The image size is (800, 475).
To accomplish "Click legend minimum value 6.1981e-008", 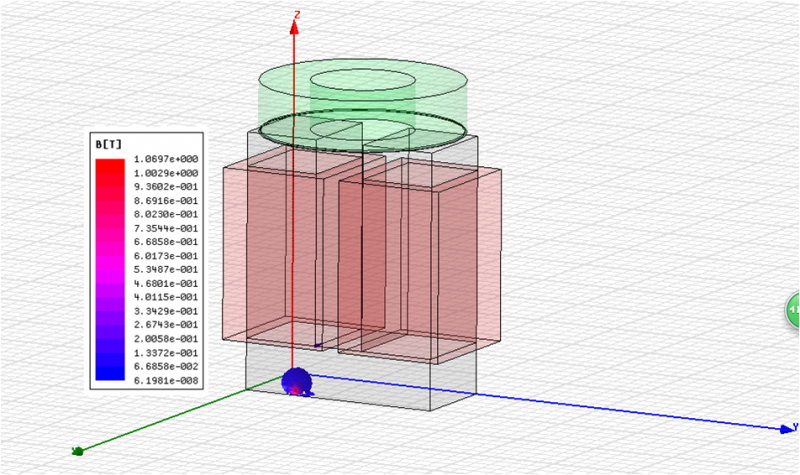I will (x=166, y=380).
